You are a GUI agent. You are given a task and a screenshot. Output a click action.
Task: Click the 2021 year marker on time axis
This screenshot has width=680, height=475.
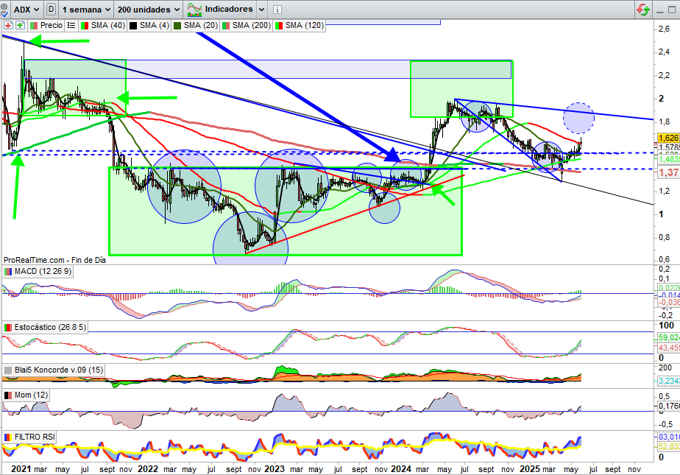(21, 469)
